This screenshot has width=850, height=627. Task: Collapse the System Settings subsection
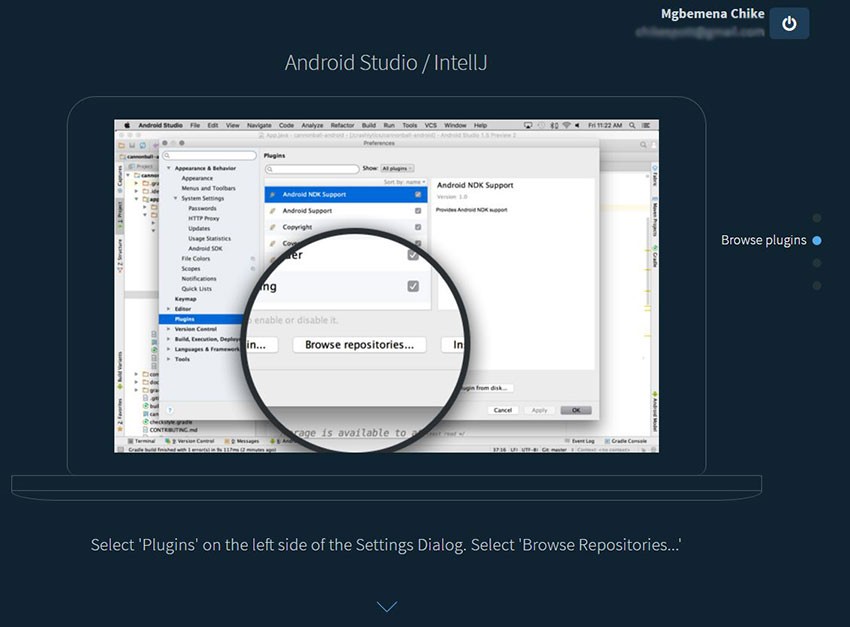click(175, 198)
